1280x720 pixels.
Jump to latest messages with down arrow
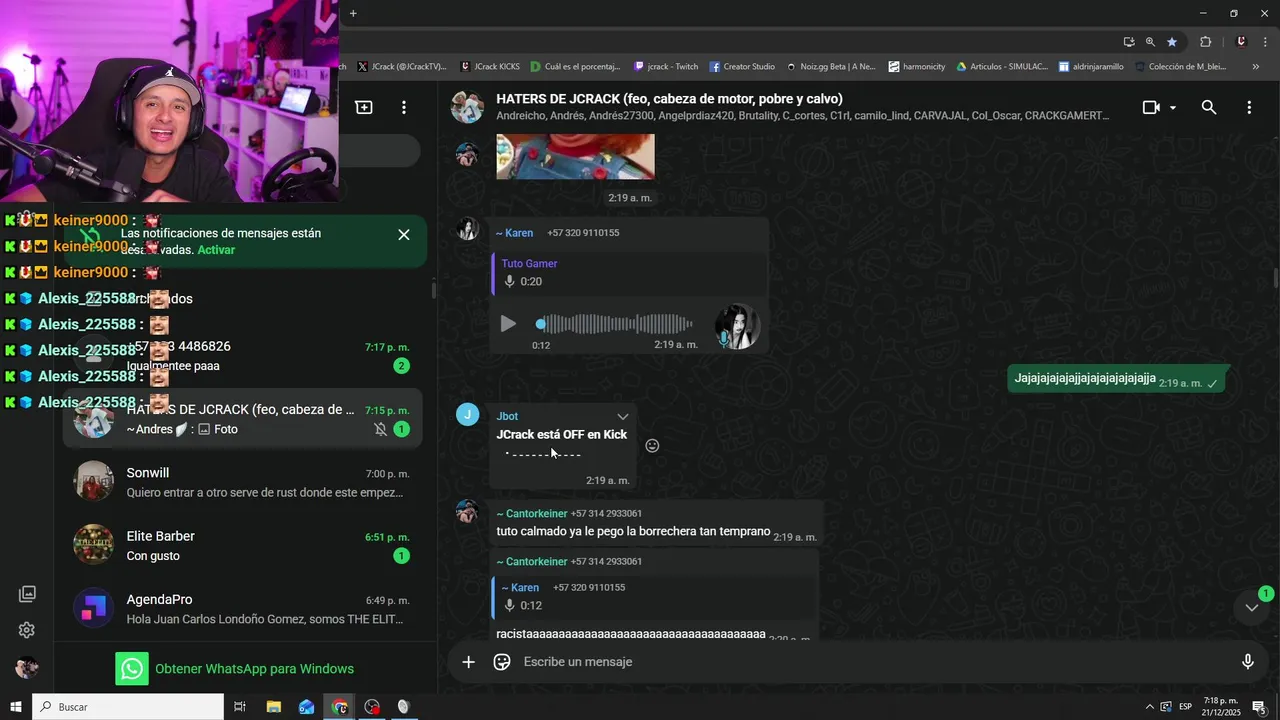[x=1252, y=608]
